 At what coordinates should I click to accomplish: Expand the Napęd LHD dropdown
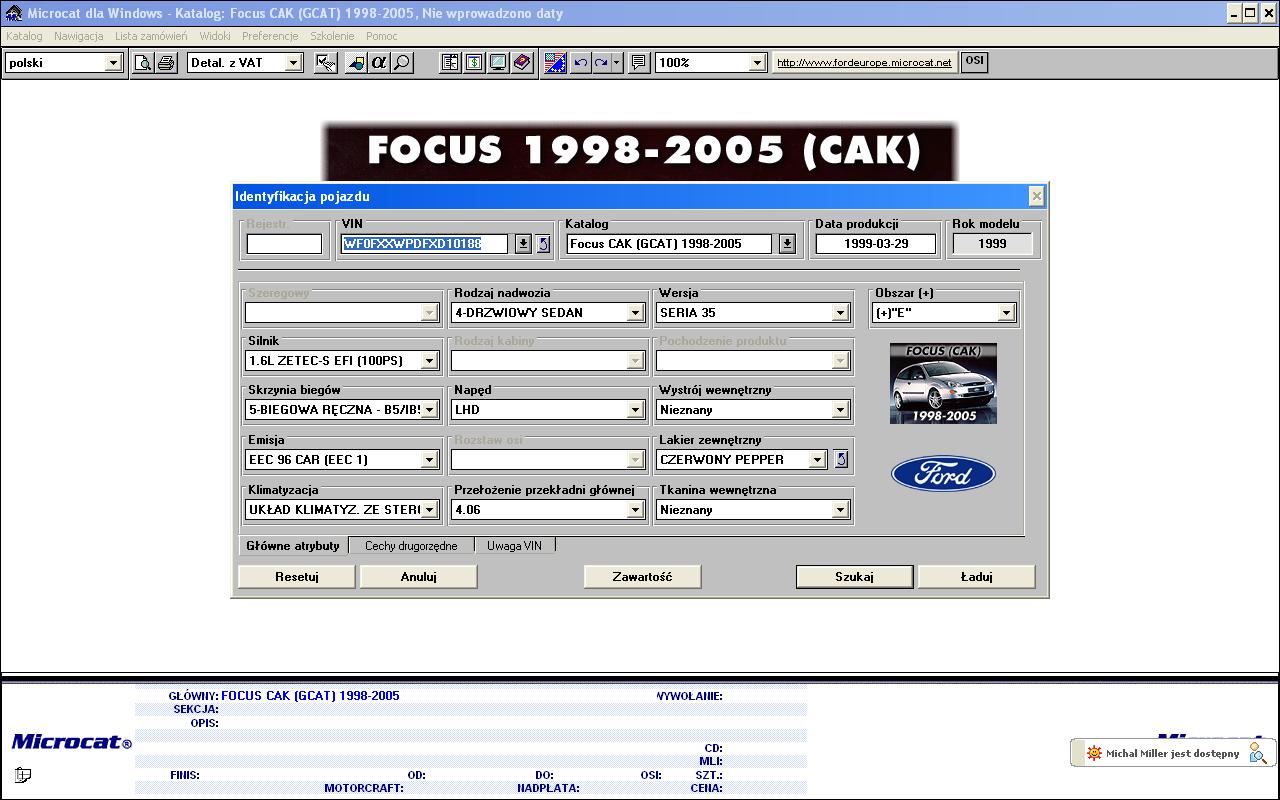tap(635, 409)
